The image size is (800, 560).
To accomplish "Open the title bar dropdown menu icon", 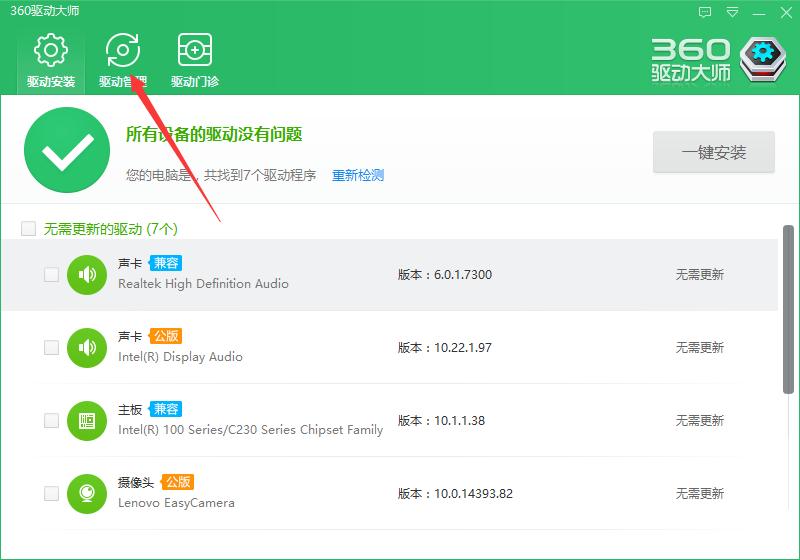I will [x=732, y=12].
